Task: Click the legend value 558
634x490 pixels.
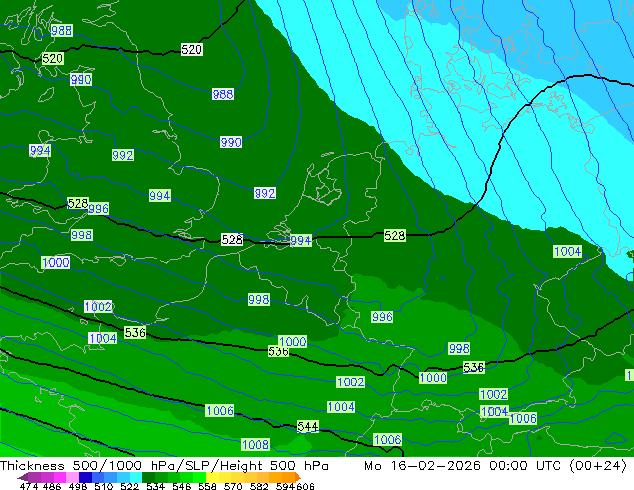Action: click(207, 486)
